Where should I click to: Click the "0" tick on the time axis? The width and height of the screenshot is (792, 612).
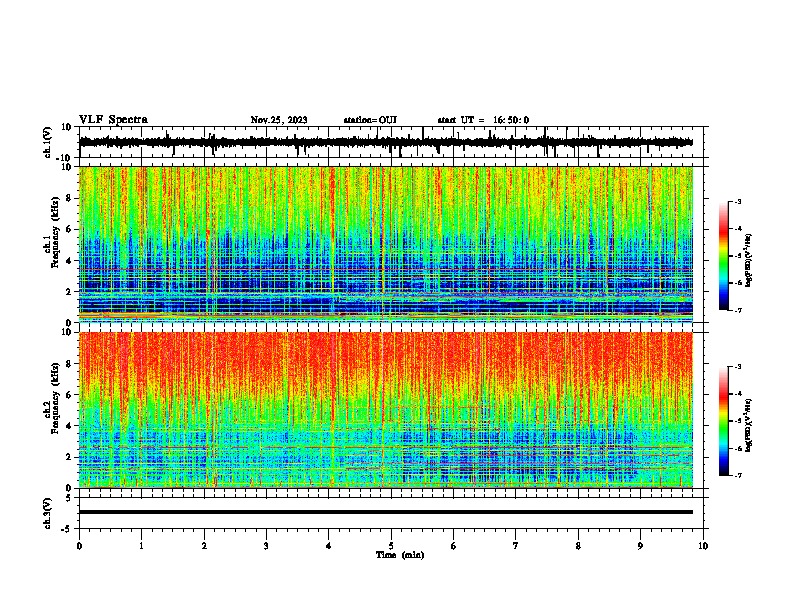[x=79, y=546]
